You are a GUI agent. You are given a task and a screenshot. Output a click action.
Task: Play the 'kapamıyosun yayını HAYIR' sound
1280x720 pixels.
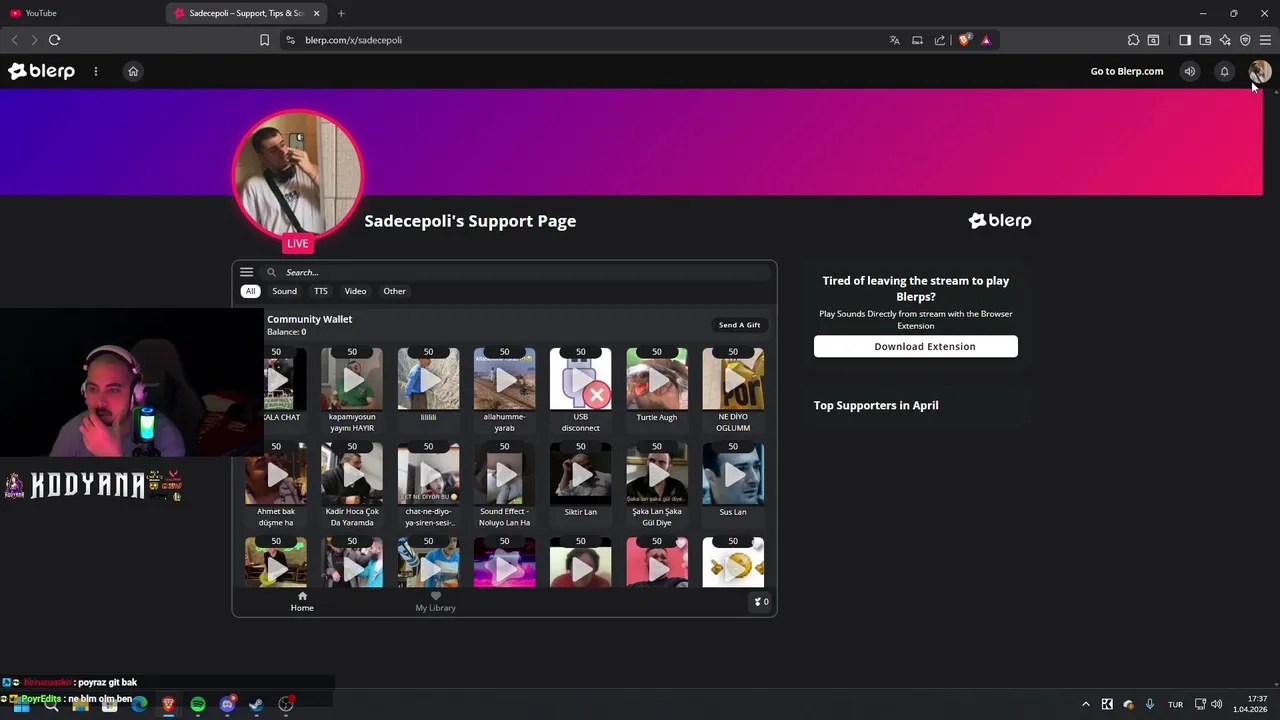pos(352,379)
